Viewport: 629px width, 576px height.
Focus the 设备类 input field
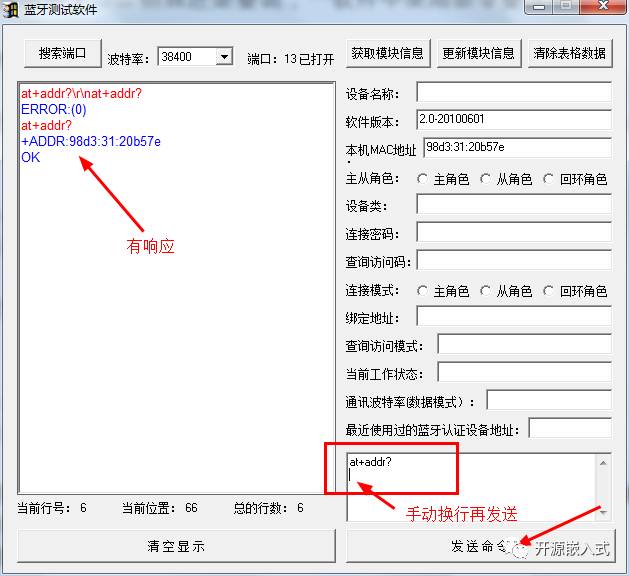[514, 205]
